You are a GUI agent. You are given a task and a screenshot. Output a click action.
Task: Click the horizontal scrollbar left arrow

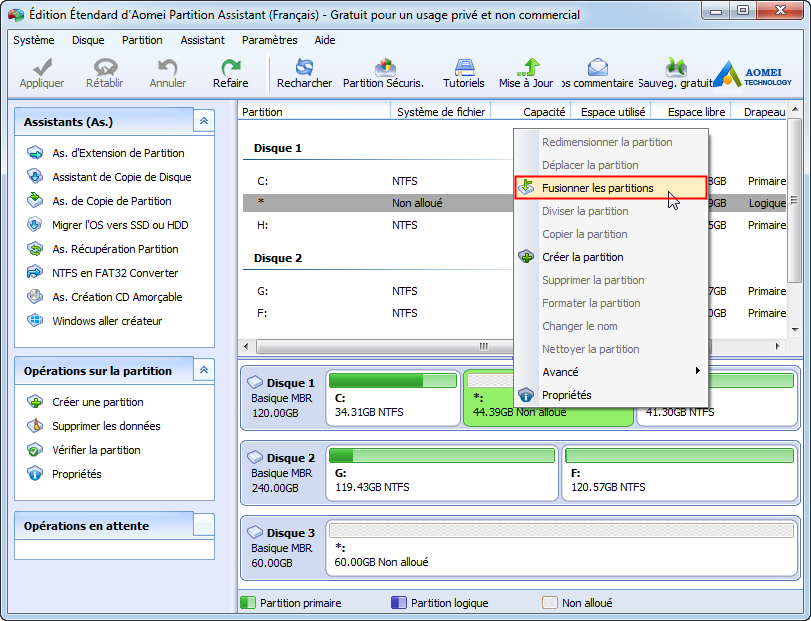click(x=246, y=346)
